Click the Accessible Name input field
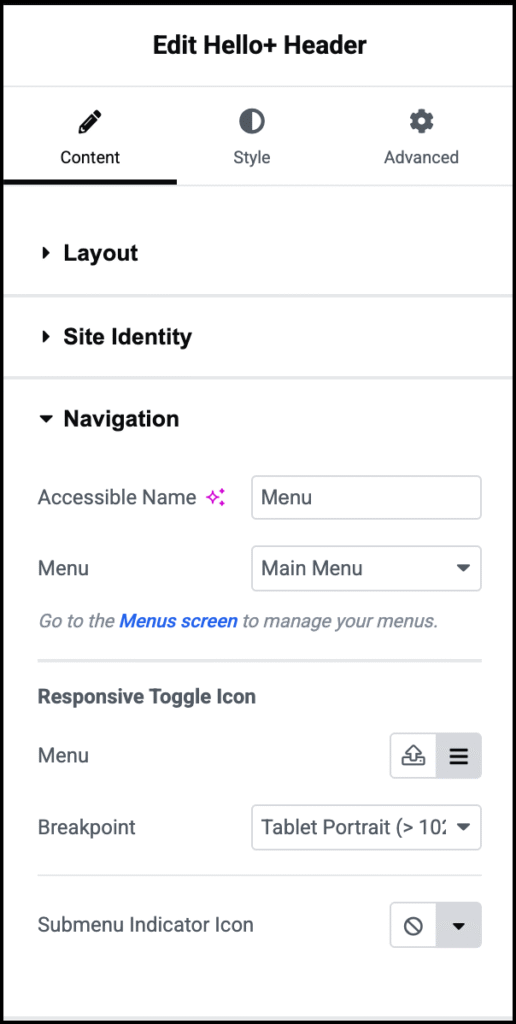Viewport: 516px width, 1024px height. click(366, 498)
